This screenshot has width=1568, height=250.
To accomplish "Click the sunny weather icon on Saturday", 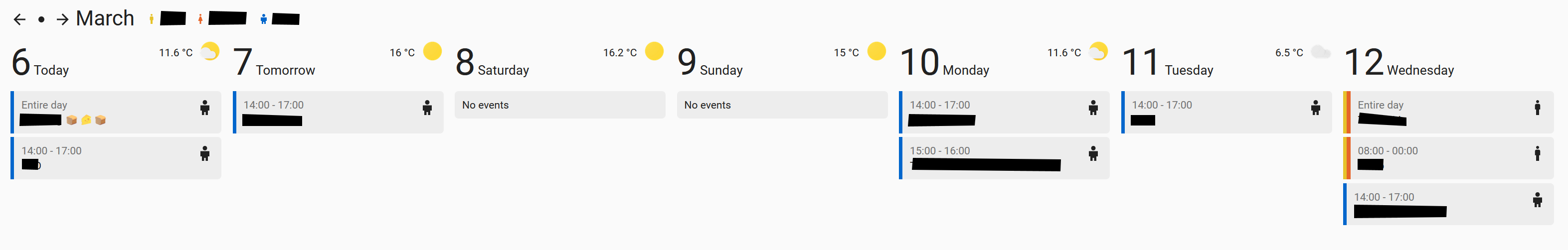I will click(654, 51).
